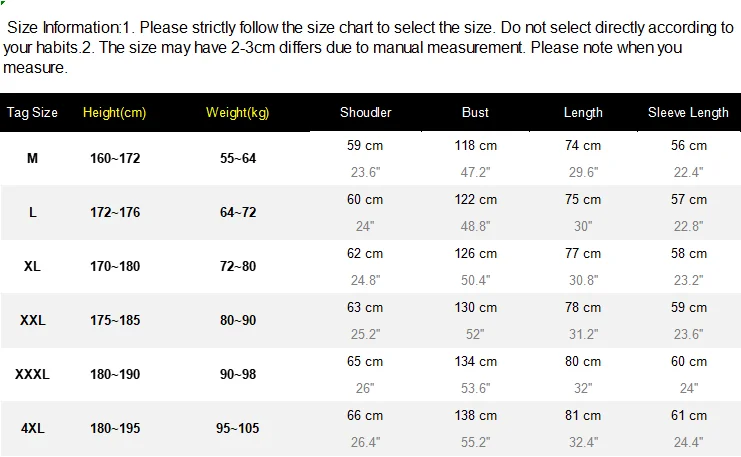Viewport: 741px width, 457px height.
Task: Select the 160~172 height value
Action: click(114, 159)
